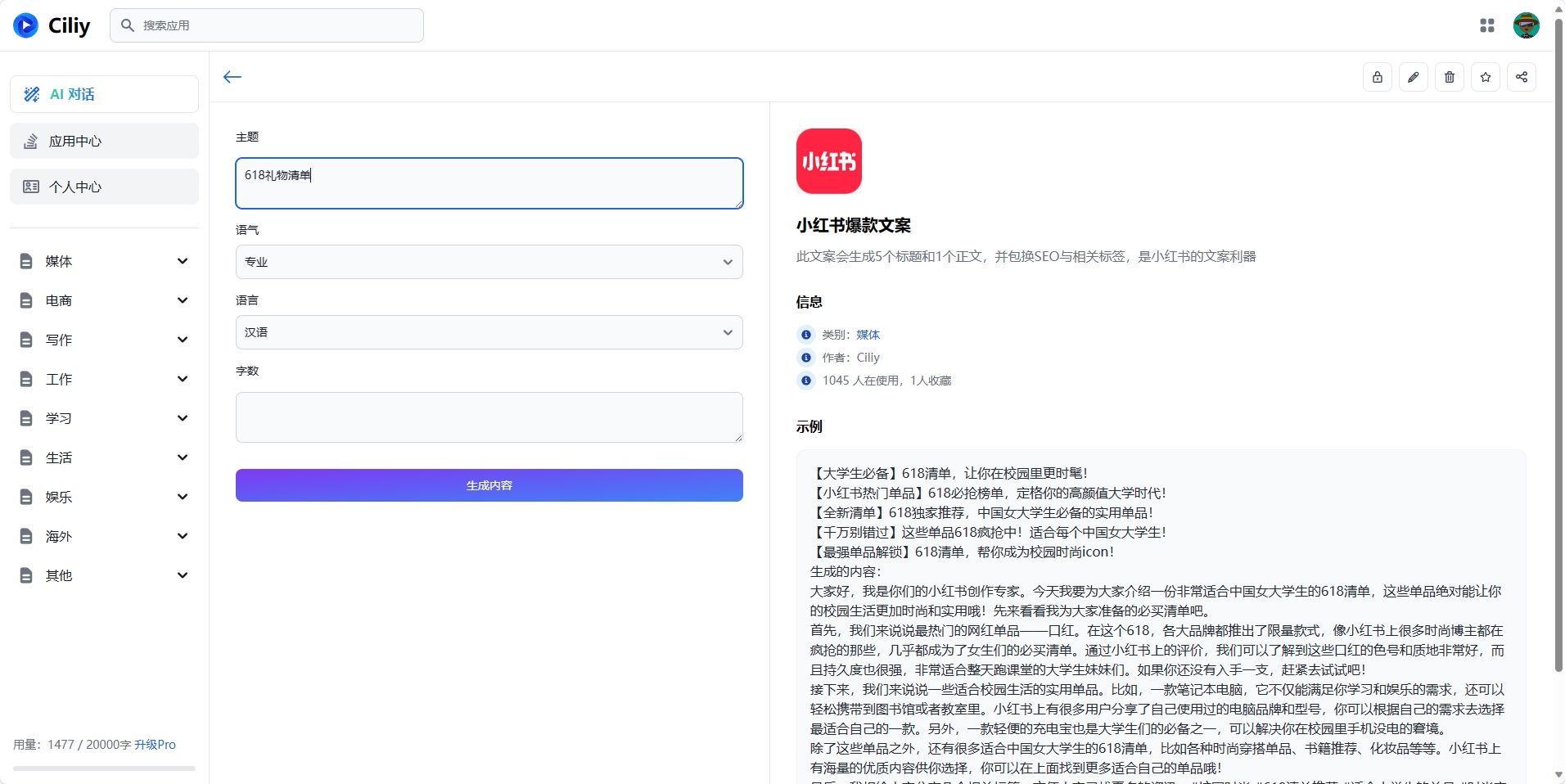Open the apps grid icon
Screen dimensions: 1565x784
coord(1487,25)
